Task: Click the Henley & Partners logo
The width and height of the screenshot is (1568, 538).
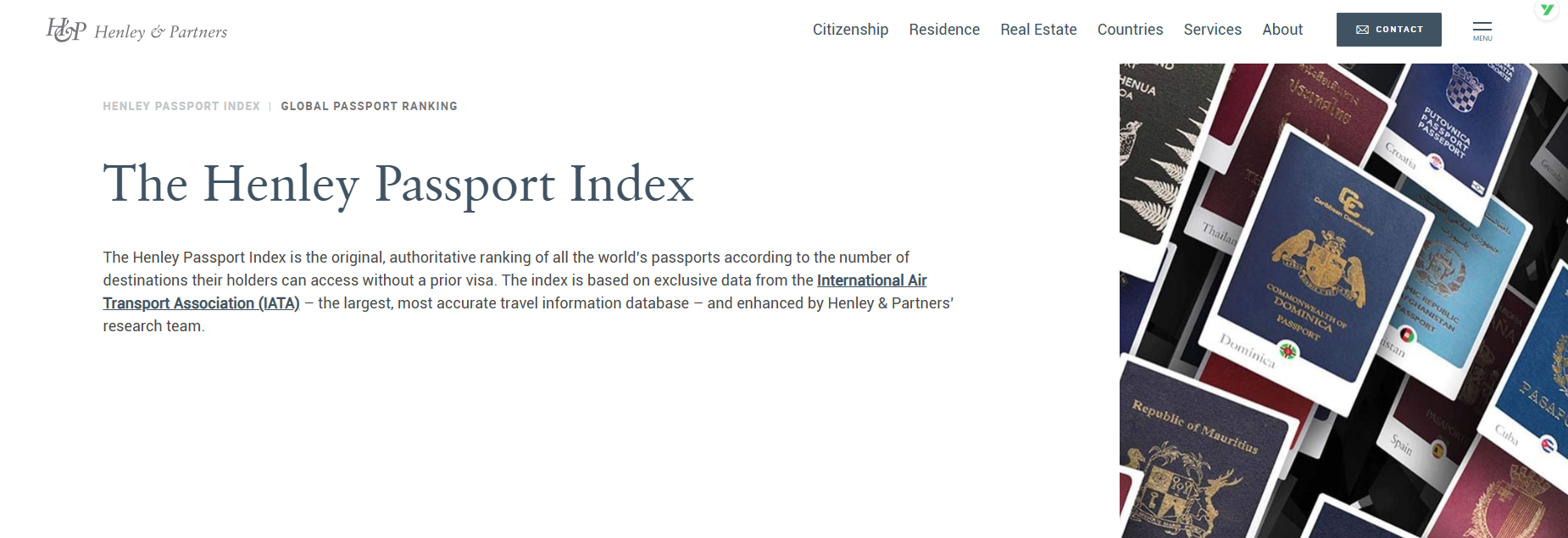Action: pos(136,31)
